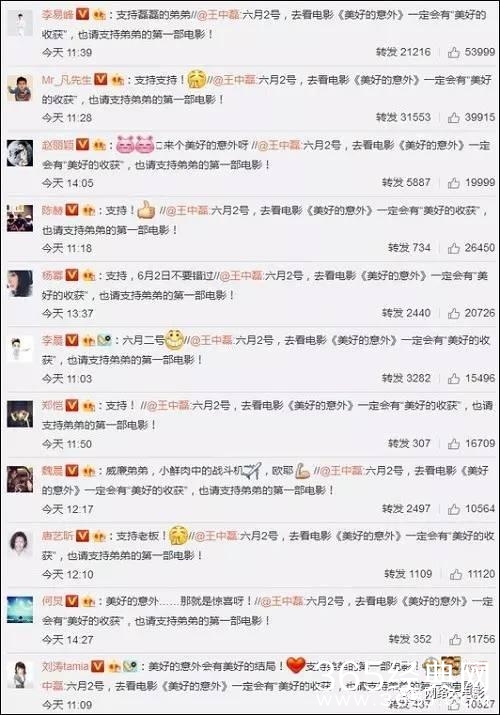
Task: Click thumbs-up beside 15496 on 李晨's post
Action: [x=454, y=378]
